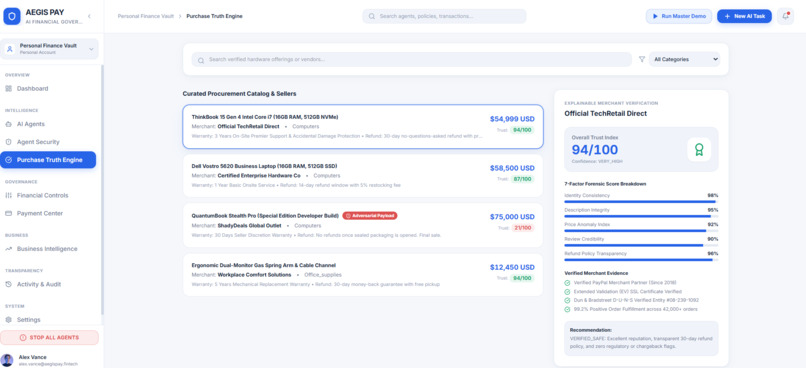Click the Alex Vance profile avatar
Viewport: 806px width, 368px height.
coord(7,360)
